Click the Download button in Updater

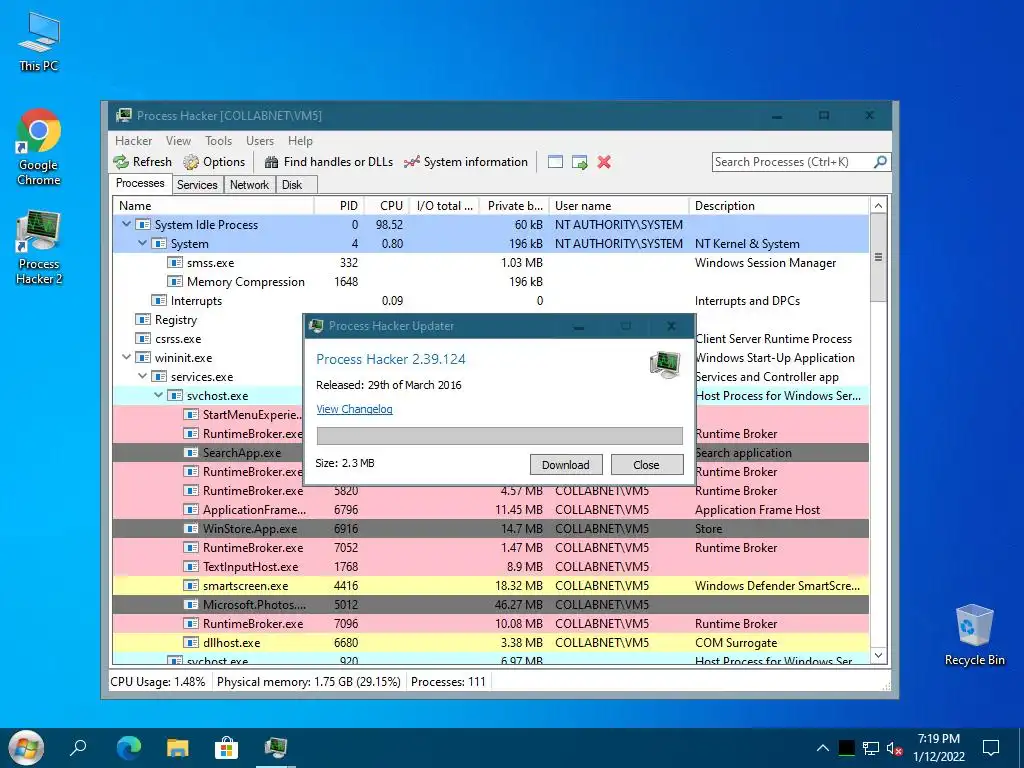coord(566,465)
